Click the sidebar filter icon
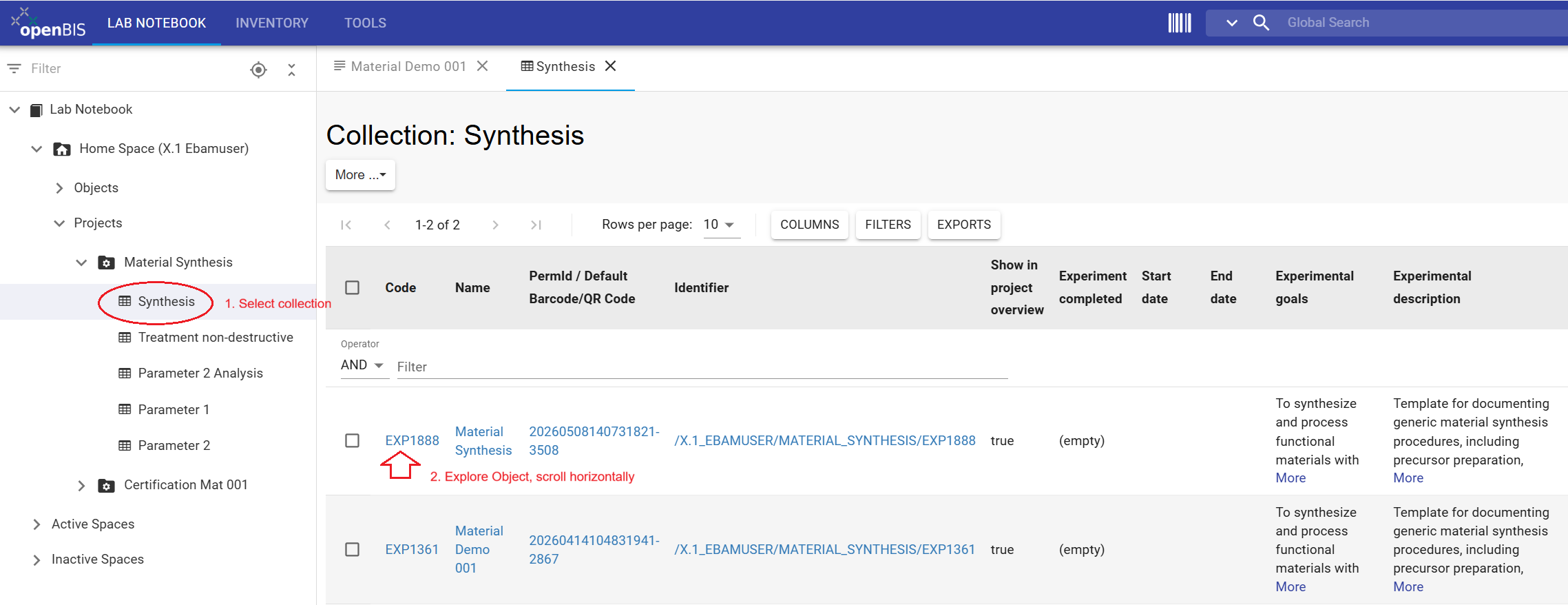The image size is (1568, 605). 14,68
